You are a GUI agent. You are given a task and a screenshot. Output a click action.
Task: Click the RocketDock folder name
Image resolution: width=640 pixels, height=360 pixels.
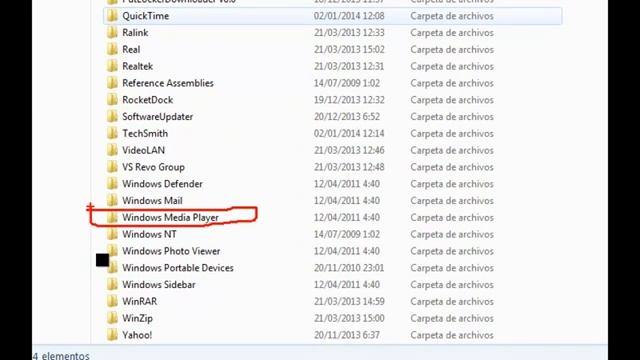point(147,100)
